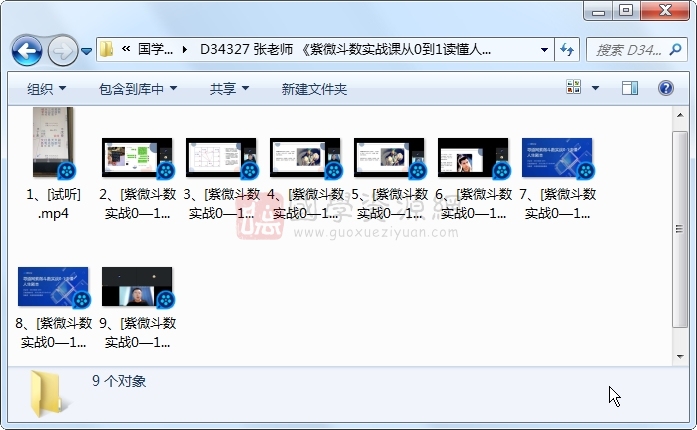Select file 1、[试听].mp4 thumbnail

point(53,142)
